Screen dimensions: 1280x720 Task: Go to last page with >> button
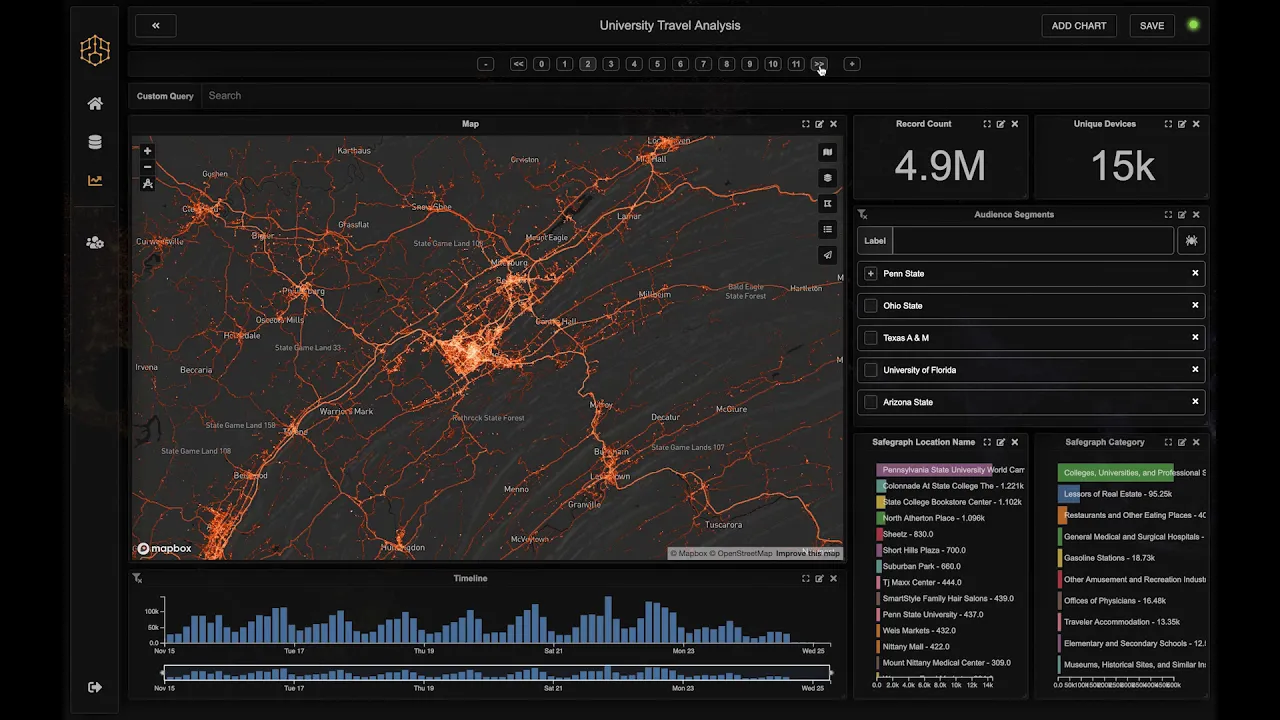tap(819, 64)
